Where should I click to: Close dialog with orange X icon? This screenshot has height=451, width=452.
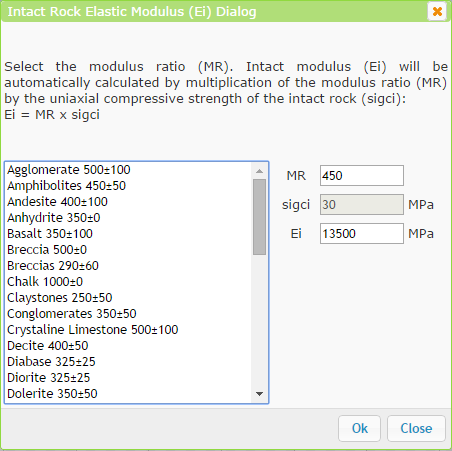tap(437, 12)
